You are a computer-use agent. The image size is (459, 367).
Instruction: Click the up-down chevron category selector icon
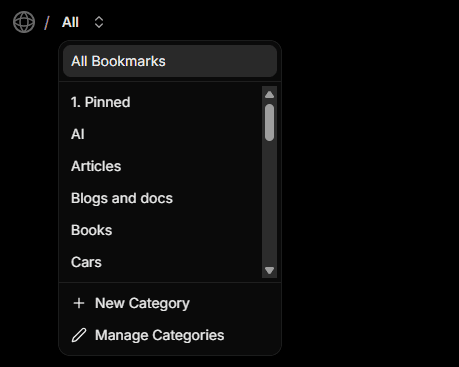coord(99,22)
